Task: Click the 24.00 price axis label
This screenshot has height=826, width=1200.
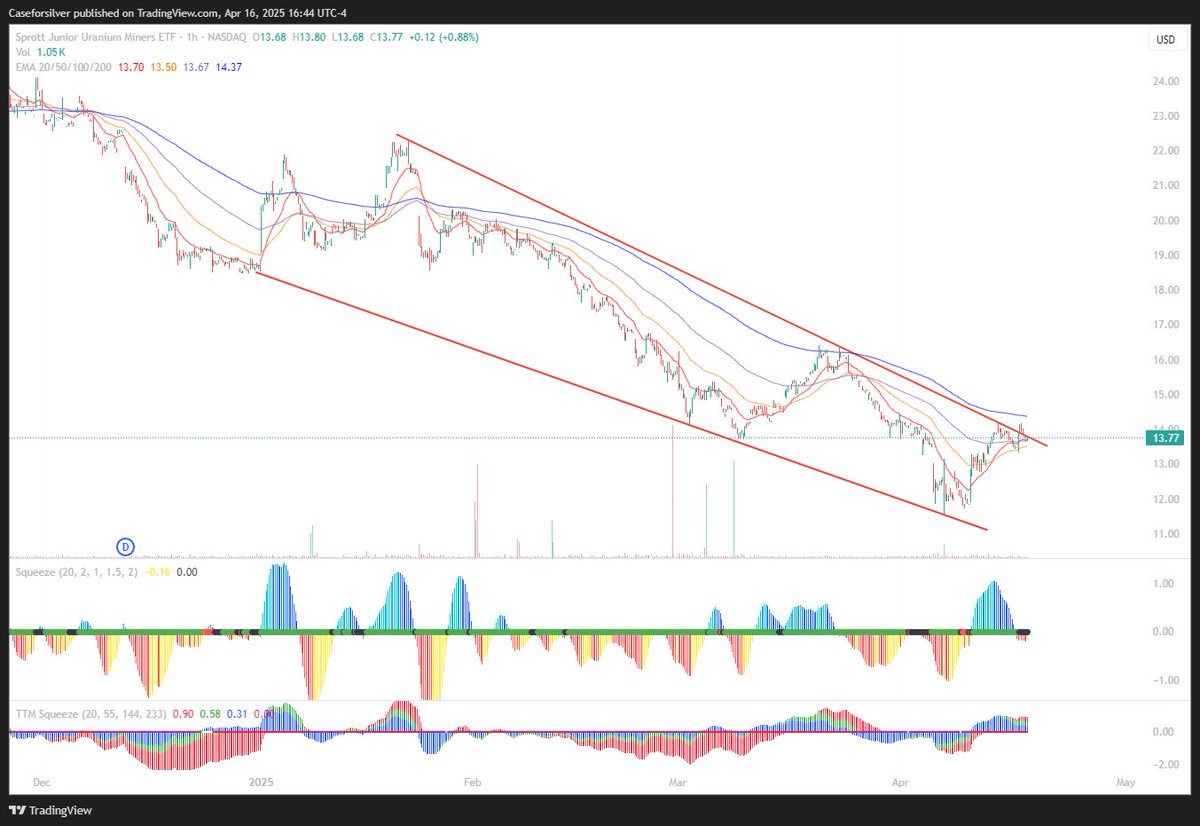Action: [1165, 82]
